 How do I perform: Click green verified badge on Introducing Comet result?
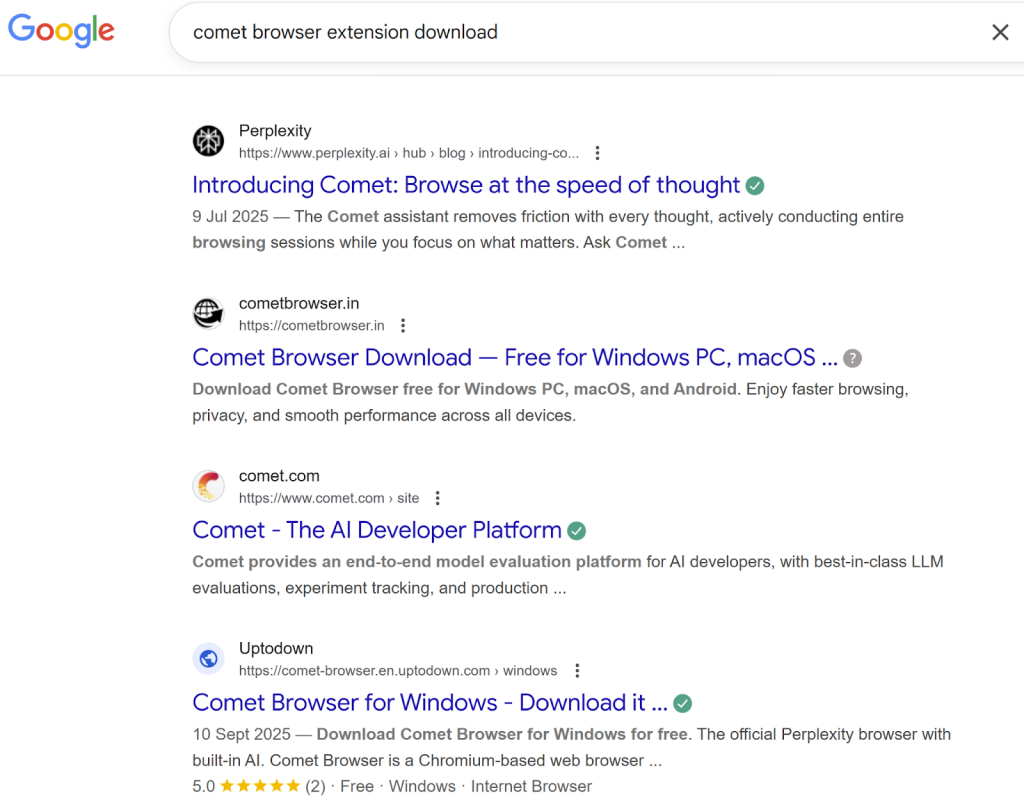point(756,186)
